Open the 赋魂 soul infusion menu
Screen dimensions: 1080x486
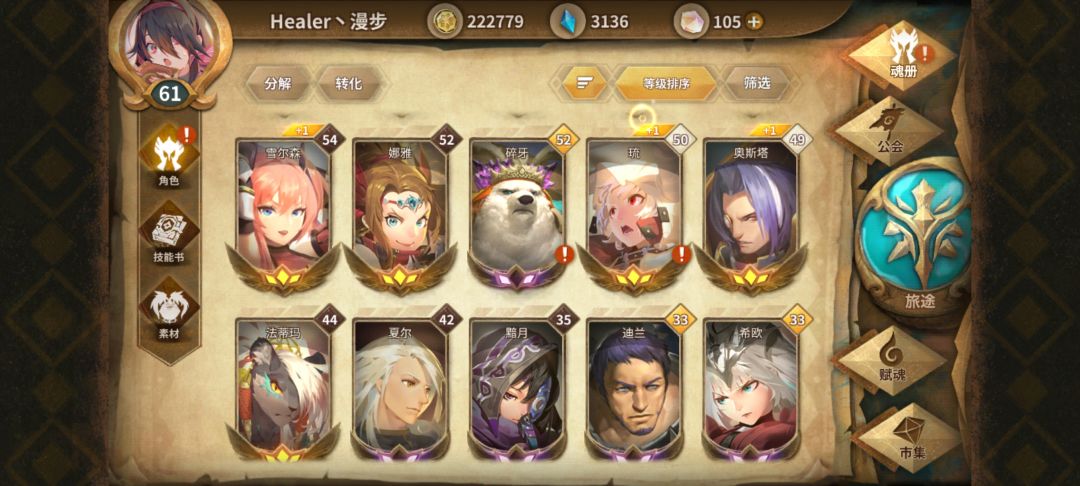point(892,359)
